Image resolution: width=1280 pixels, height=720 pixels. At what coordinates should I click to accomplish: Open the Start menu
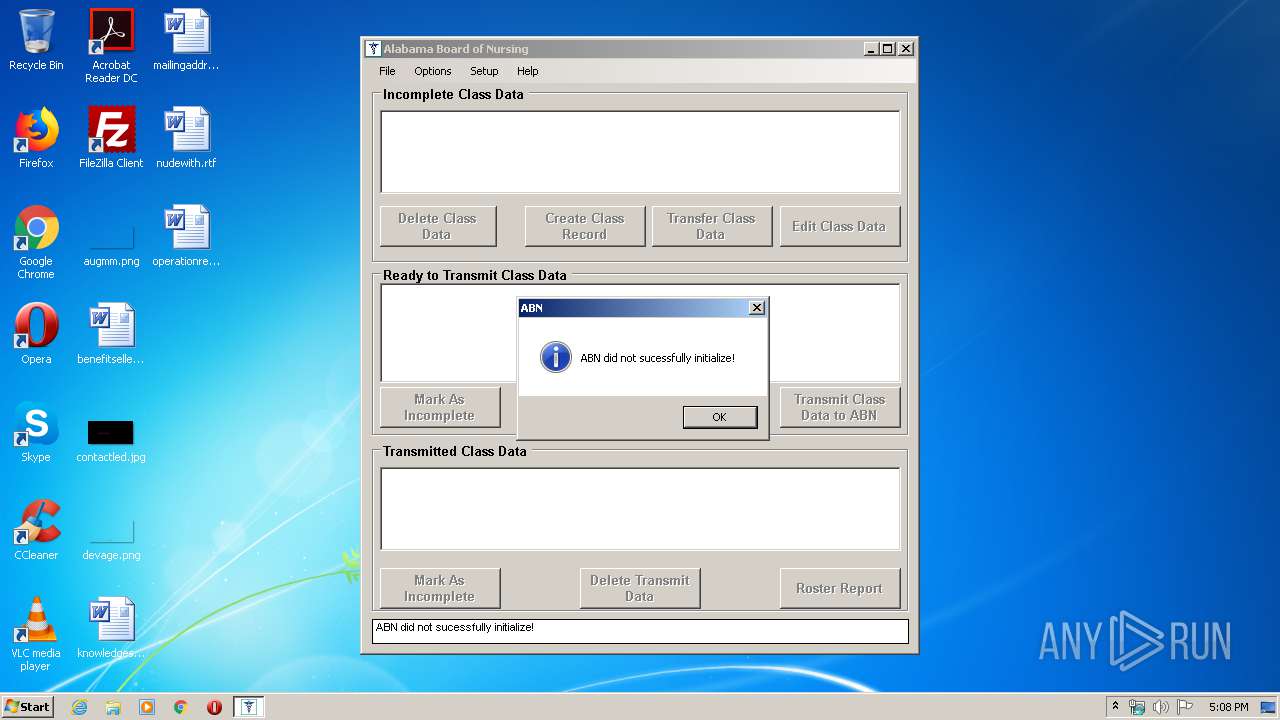pyautogui.click(x=28, y=707)
